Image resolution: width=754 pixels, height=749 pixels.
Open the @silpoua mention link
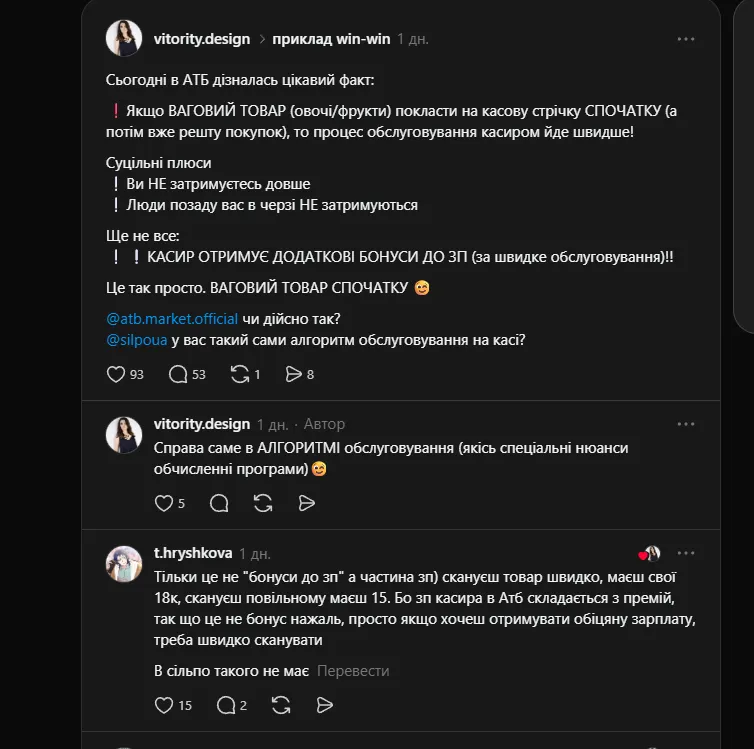point(136,340)
